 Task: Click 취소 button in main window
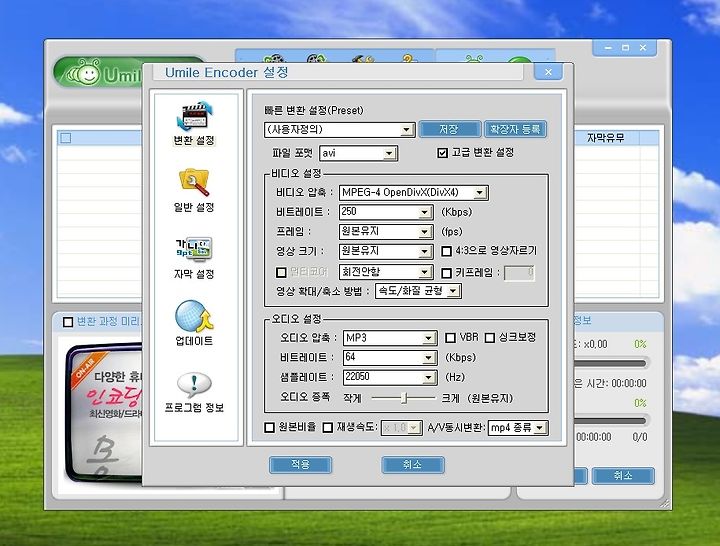623,475
